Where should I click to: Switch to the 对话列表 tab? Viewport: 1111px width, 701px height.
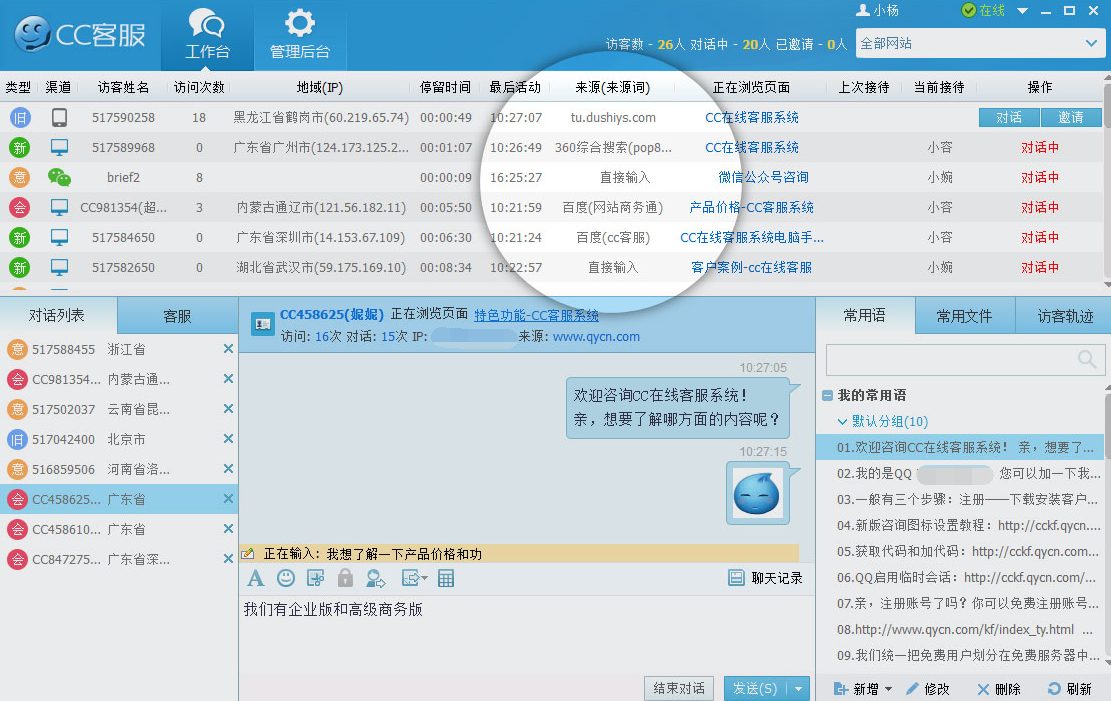pos(57,315)
